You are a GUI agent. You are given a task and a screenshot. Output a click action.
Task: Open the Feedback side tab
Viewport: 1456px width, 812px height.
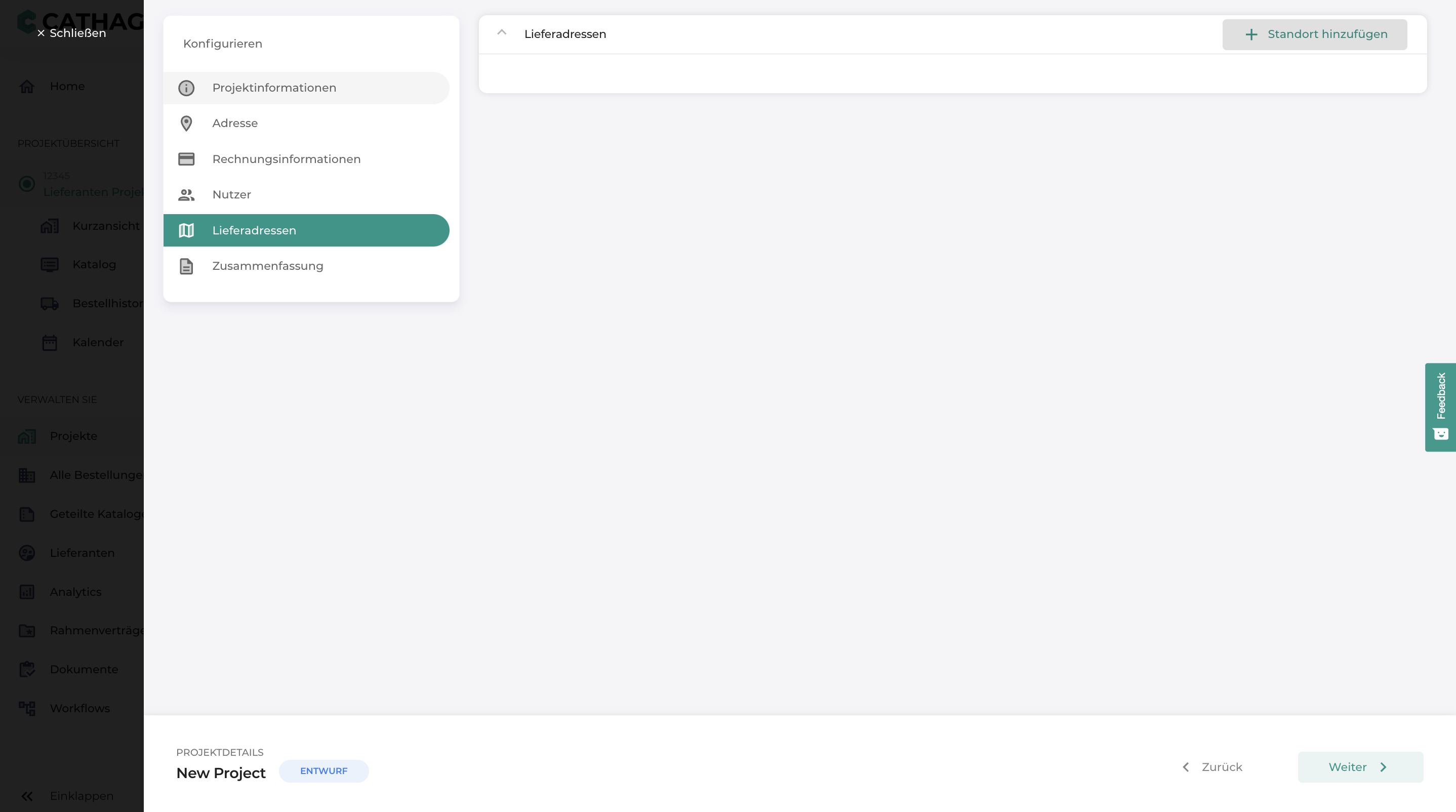coord(1440,407)
